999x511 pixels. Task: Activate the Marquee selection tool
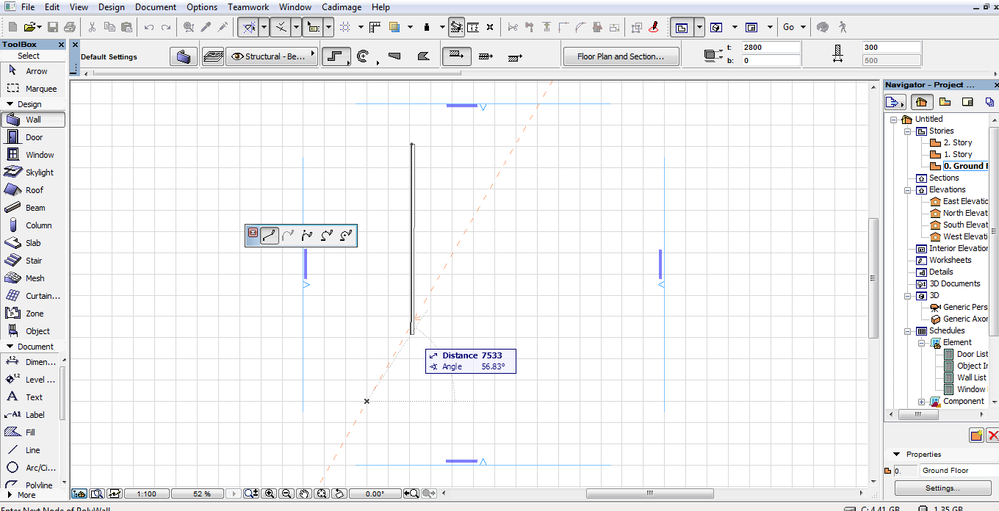click(x=33, y=89)
